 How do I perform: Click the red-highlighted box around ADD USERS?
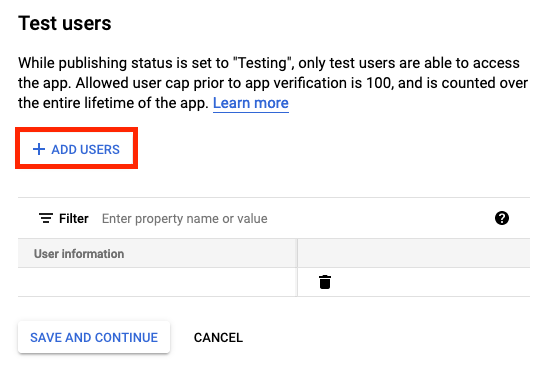[x=76, y=148]
